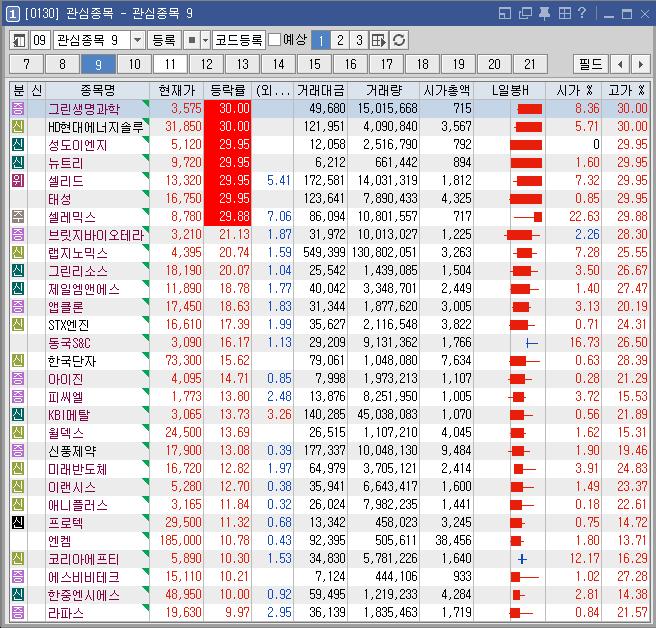Select stock 뉴트리
The height and width of the screenshot is (628, 656).
(66, 163)
